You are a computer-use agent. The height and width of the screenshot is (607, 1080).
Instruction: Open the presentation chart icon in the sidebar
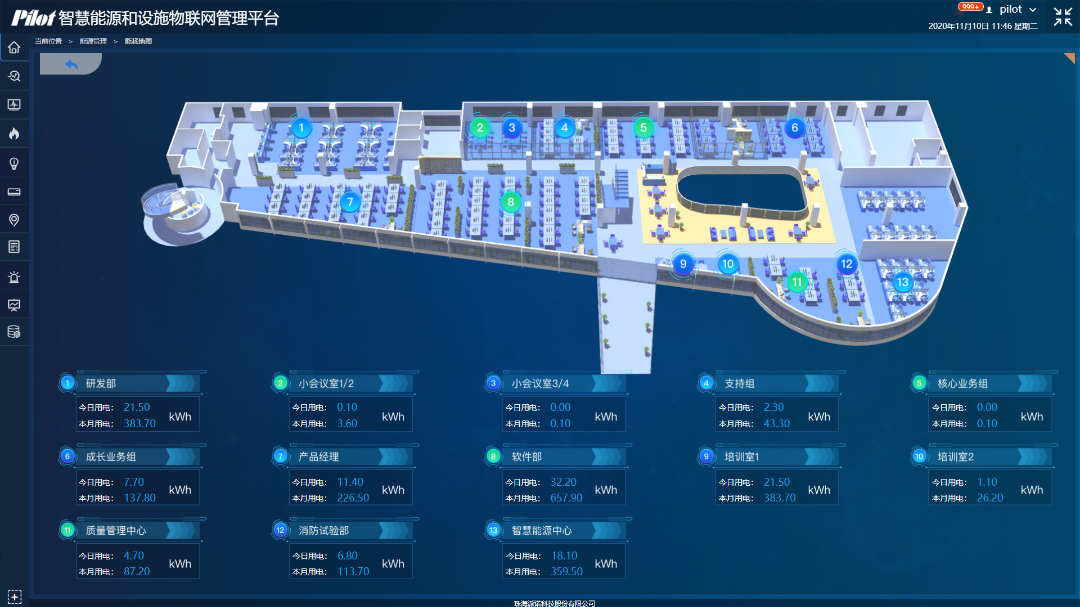[x=14, y=305]
